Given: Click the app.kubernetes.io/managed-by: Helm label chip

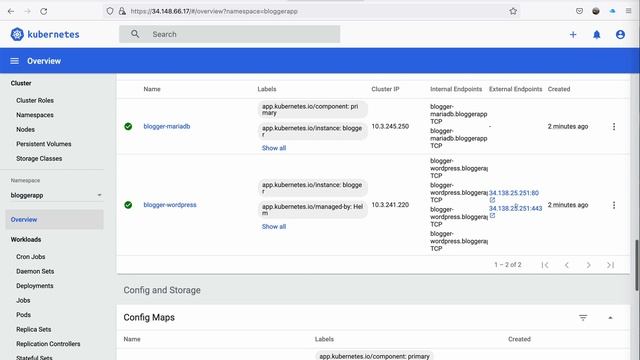Looking at the screenshot, I should (x=313, y=210).
